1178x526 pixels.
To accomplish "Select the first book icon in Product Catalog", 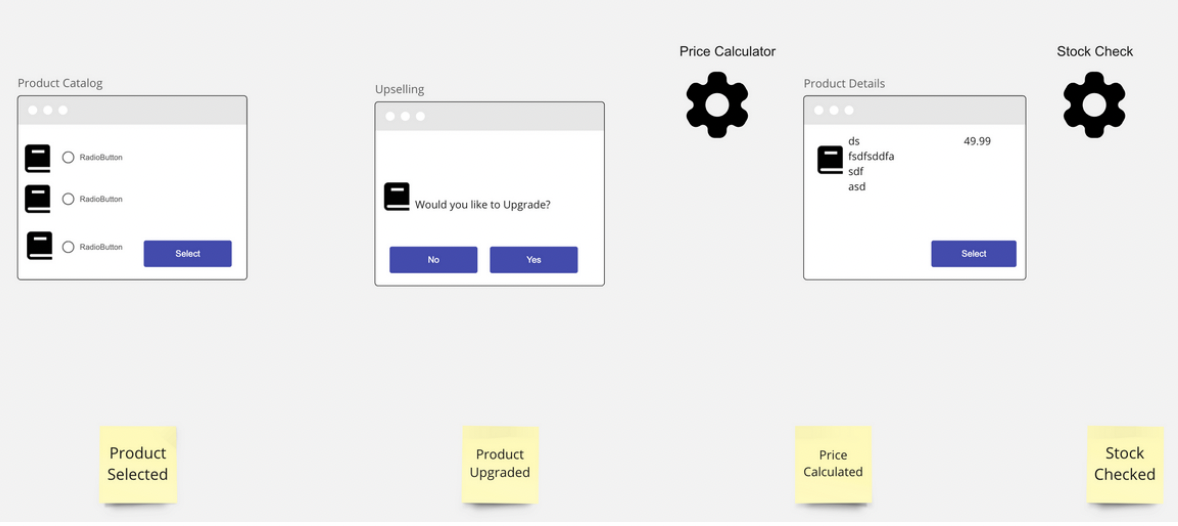I will click(x=38, y=159).
